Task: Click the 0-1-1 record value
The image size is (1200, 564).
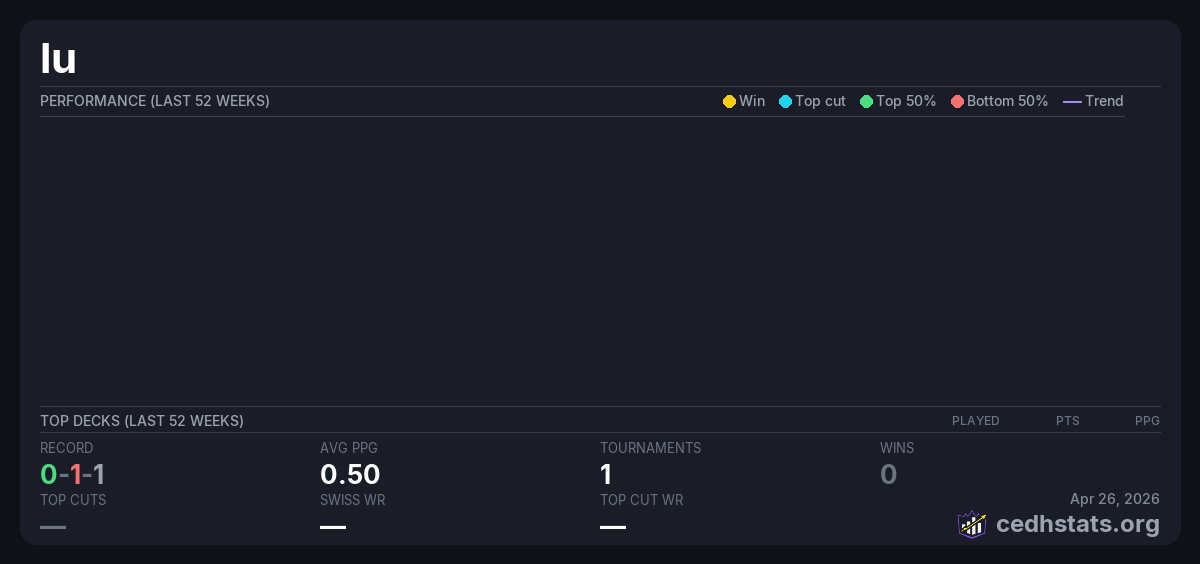Action: pos(72,474)
